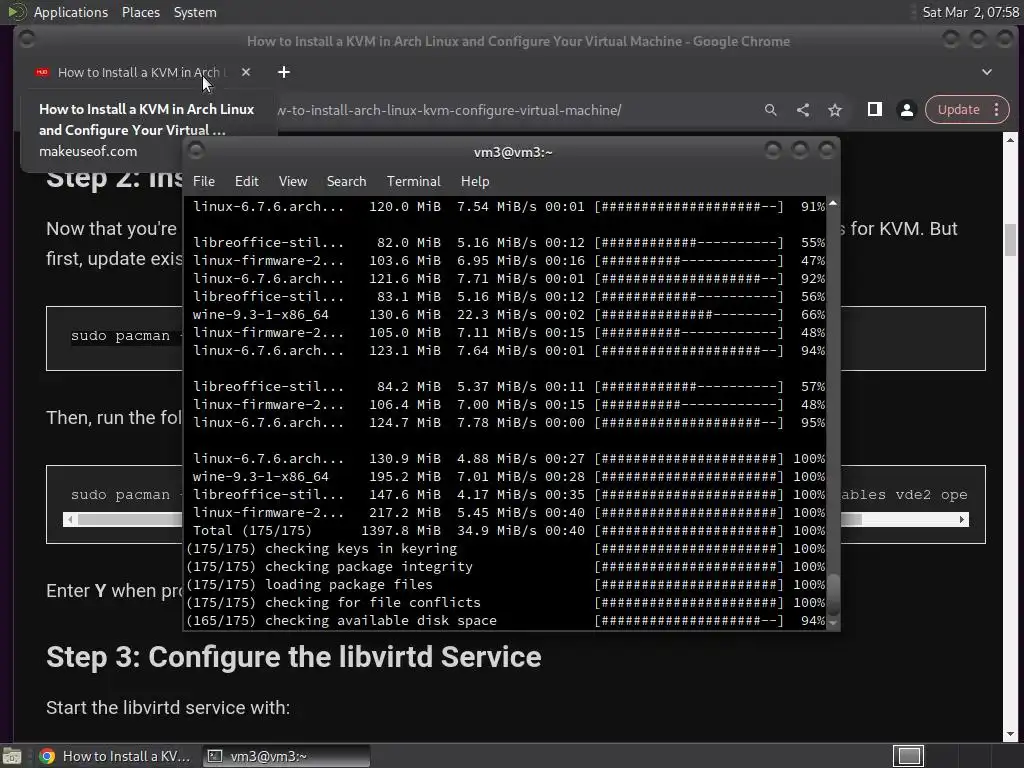Click Chrome page scroll down arrow
This screenshot has width=1024, height=768.
click(1010, 735)
